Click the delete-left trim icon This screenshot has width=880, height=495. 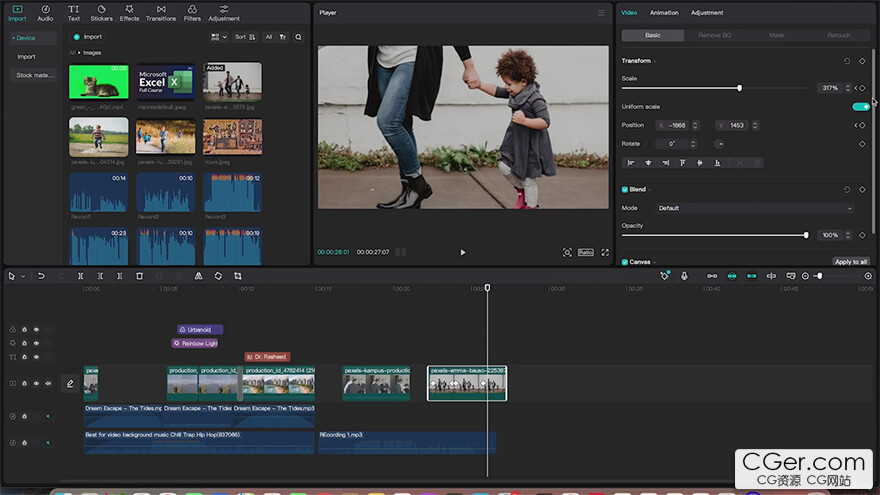pos(100,276)
